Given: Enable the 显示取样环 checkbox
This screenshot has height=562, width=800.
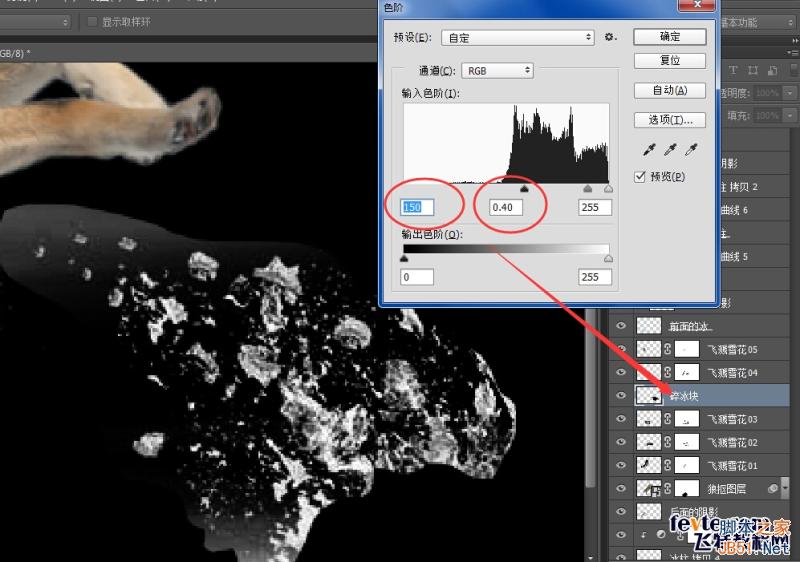Looking at the screenshot, I should 92,22.
